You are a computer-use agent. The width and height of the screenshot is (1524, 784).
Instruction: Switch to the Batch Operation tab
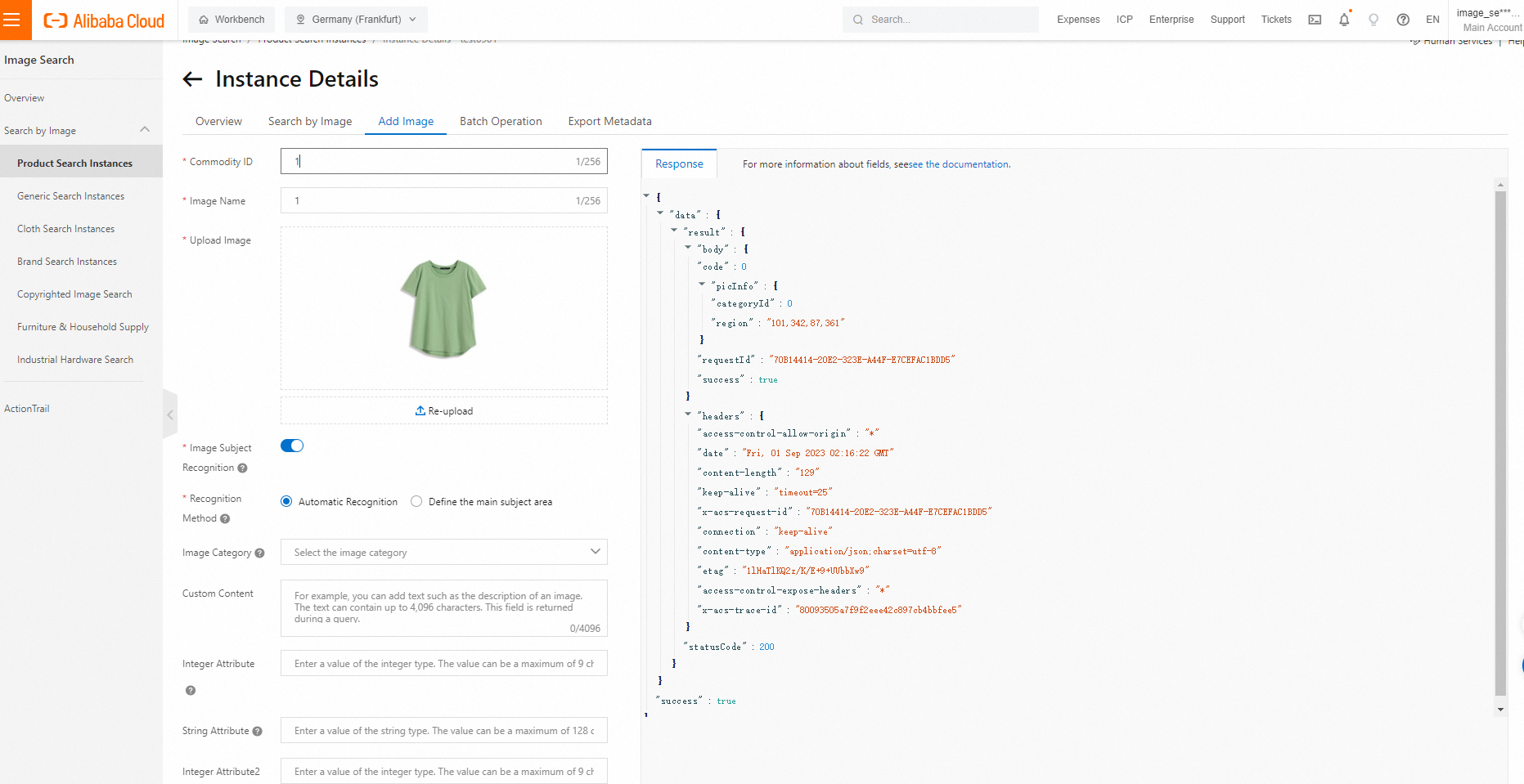click(501, 122)
